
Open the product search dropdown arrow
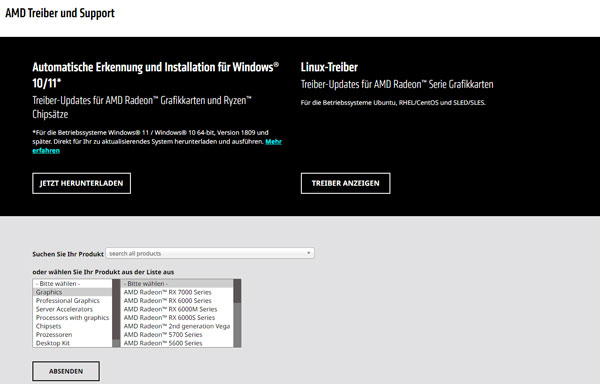pos(308,253)
